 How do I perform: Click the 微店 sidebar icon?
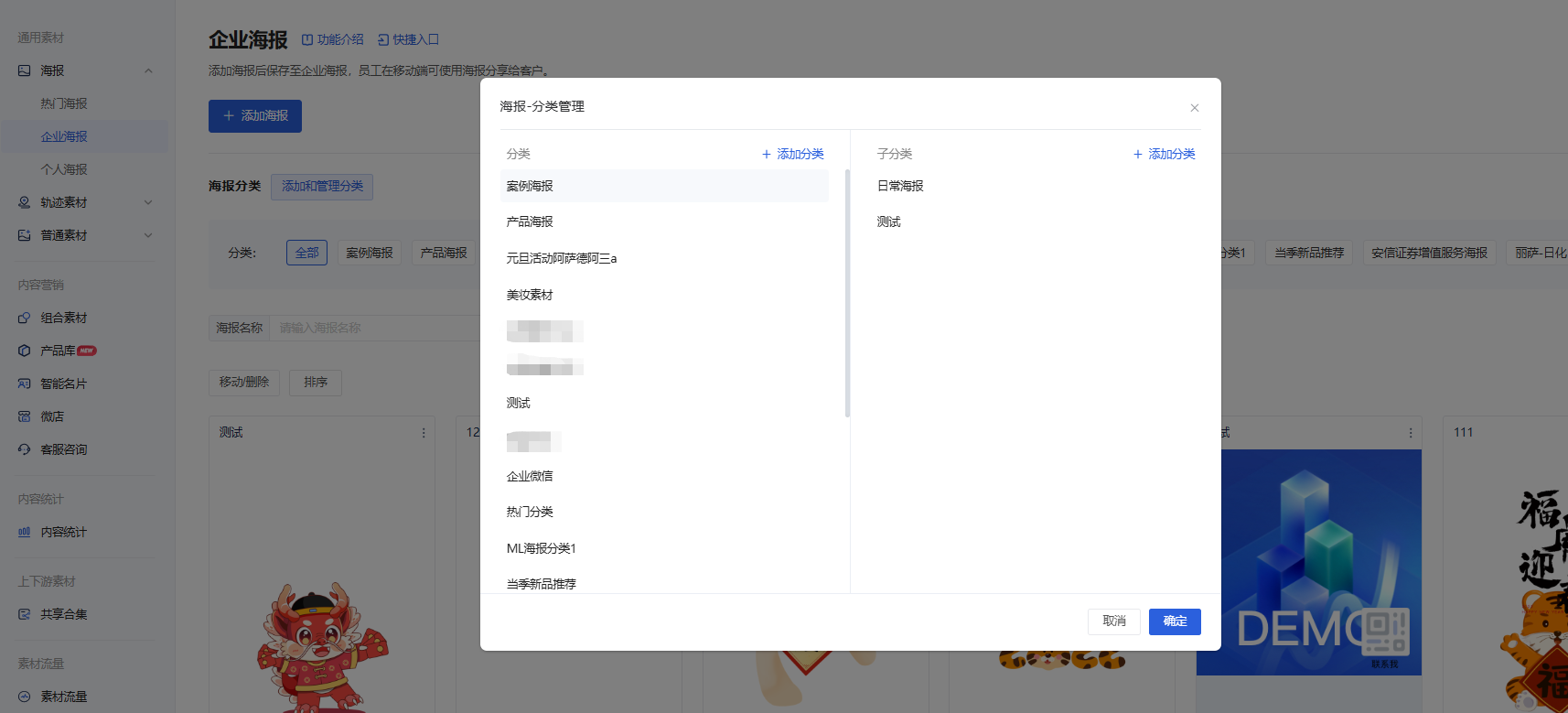(x=25, y=416)
